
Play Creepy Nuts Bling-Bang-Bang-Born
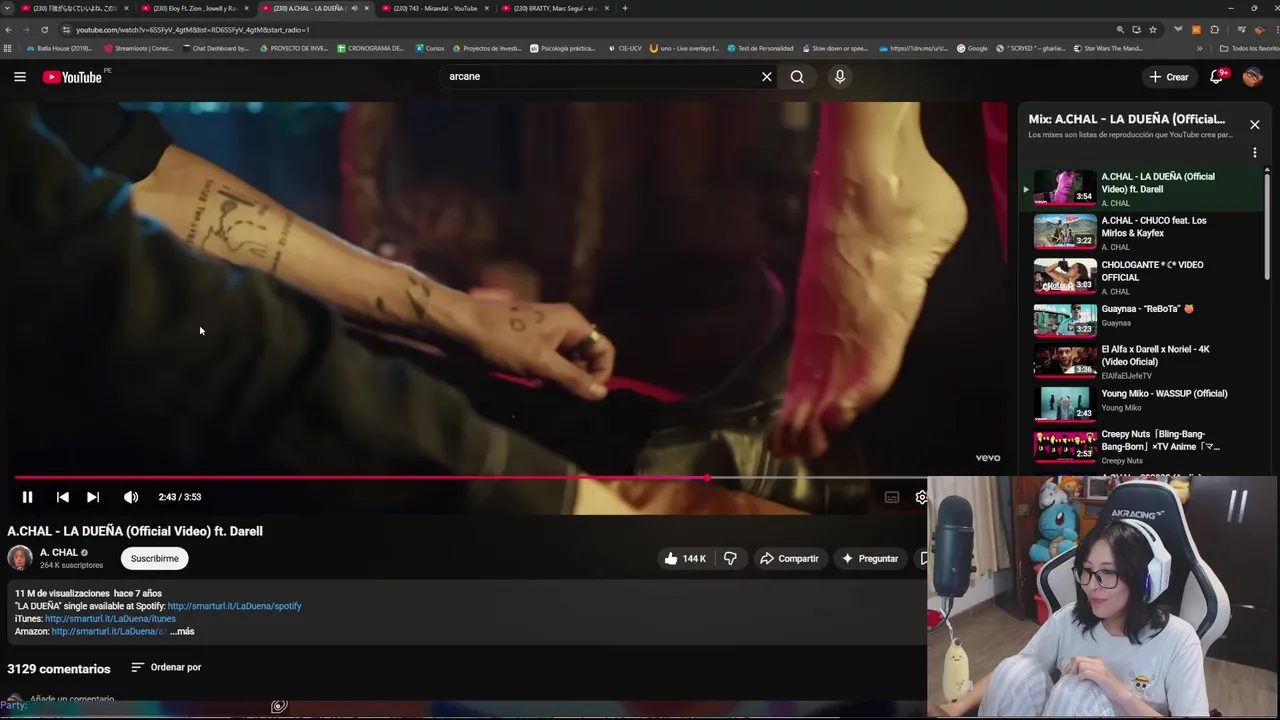tap(1140, 447)
